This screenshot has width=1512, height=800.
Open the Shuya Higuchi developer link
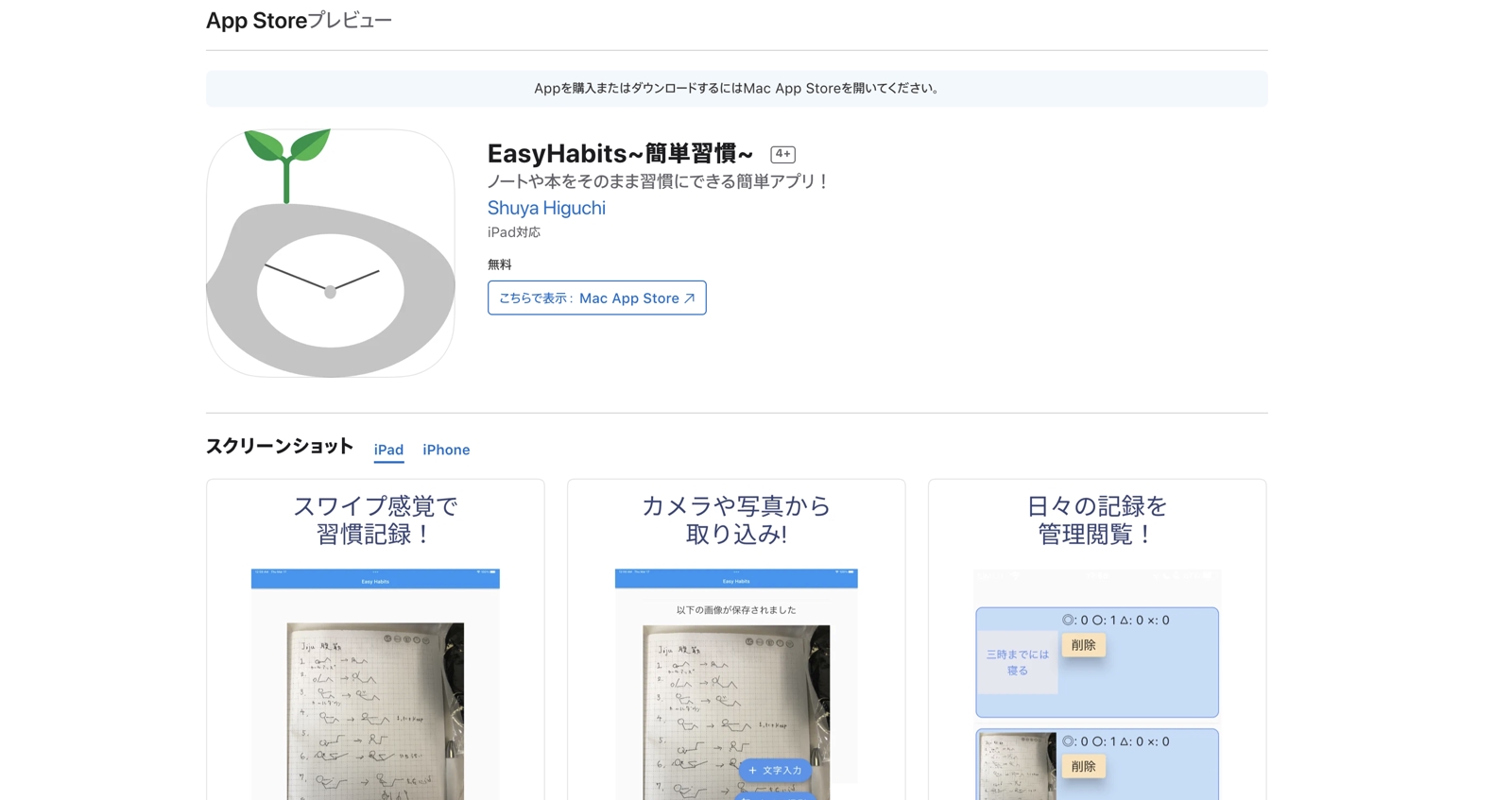point(546,208)
